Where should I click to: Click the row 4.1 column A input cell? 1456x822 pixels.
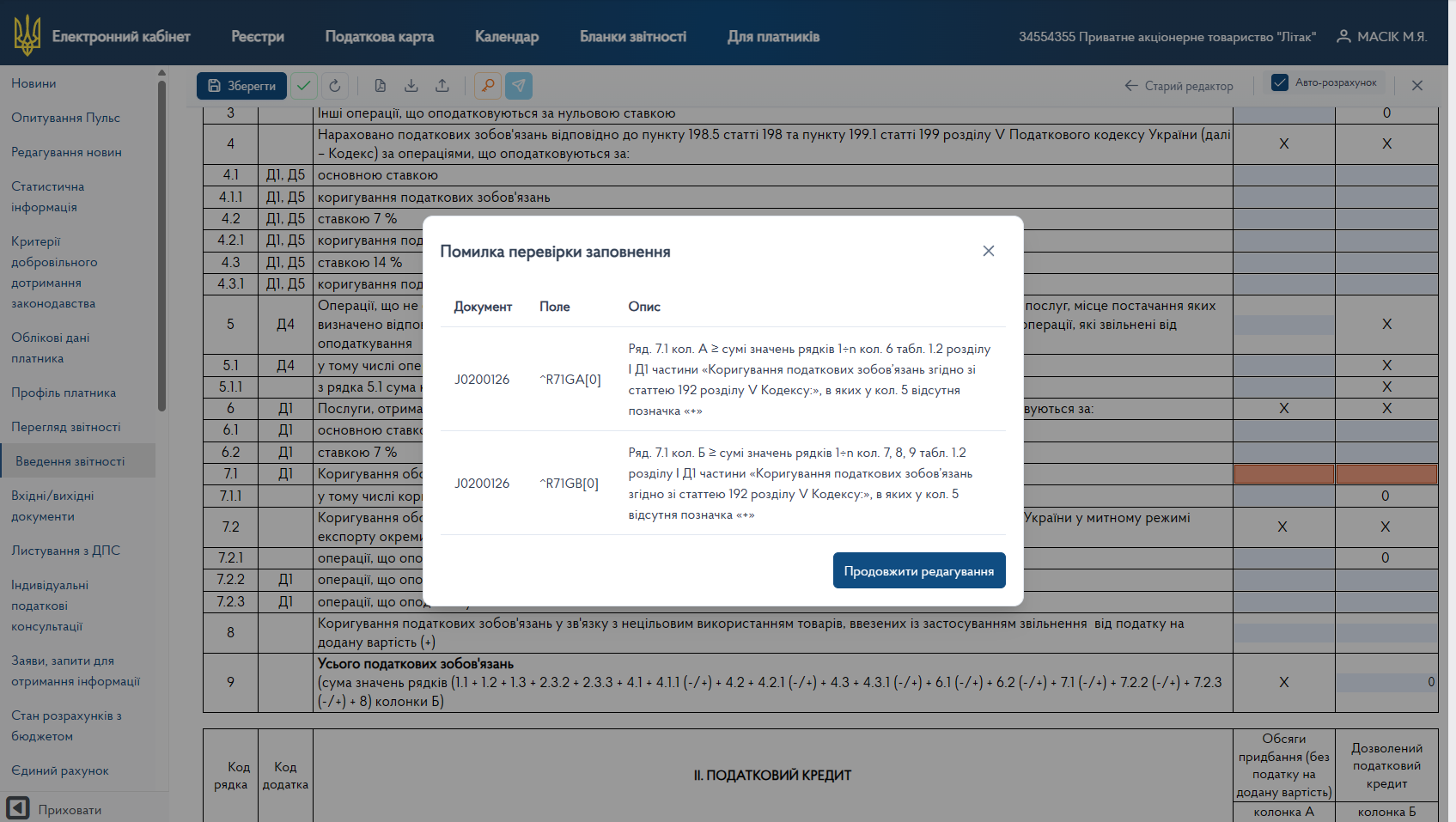coord(1284,175)
